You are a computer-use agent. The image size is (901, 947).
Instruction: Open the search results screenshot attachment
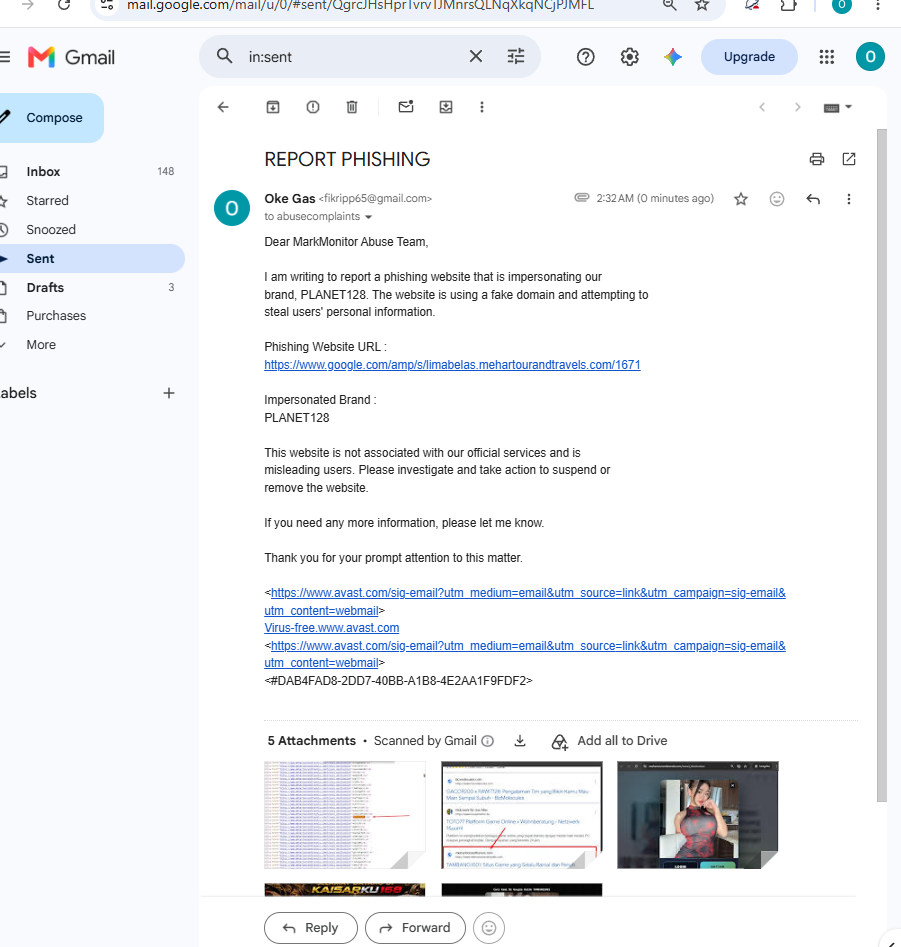522,815
